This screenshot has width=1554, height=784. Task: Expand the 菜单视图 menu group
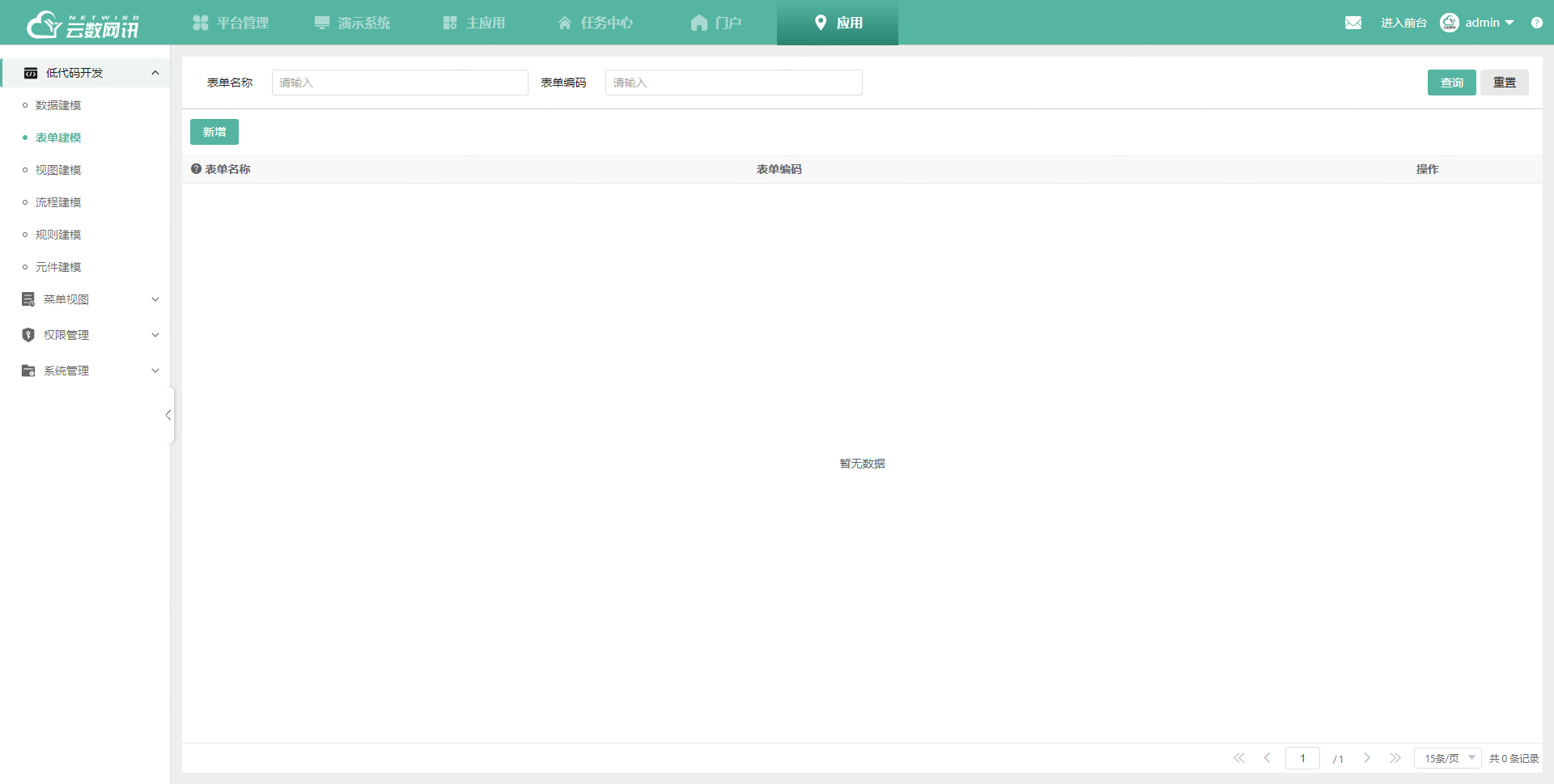pos(155,299)
